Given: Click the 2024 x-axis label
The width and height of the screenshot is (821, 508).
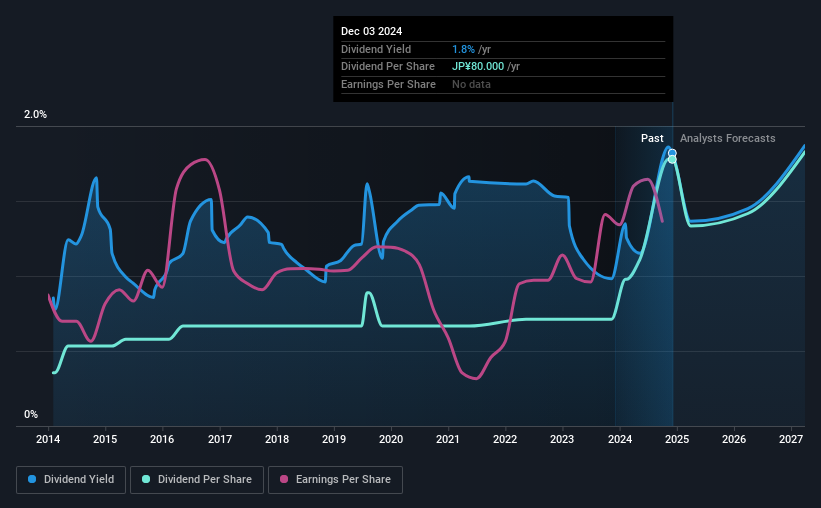Looking at the screenshot, I should tap(620, 439).
